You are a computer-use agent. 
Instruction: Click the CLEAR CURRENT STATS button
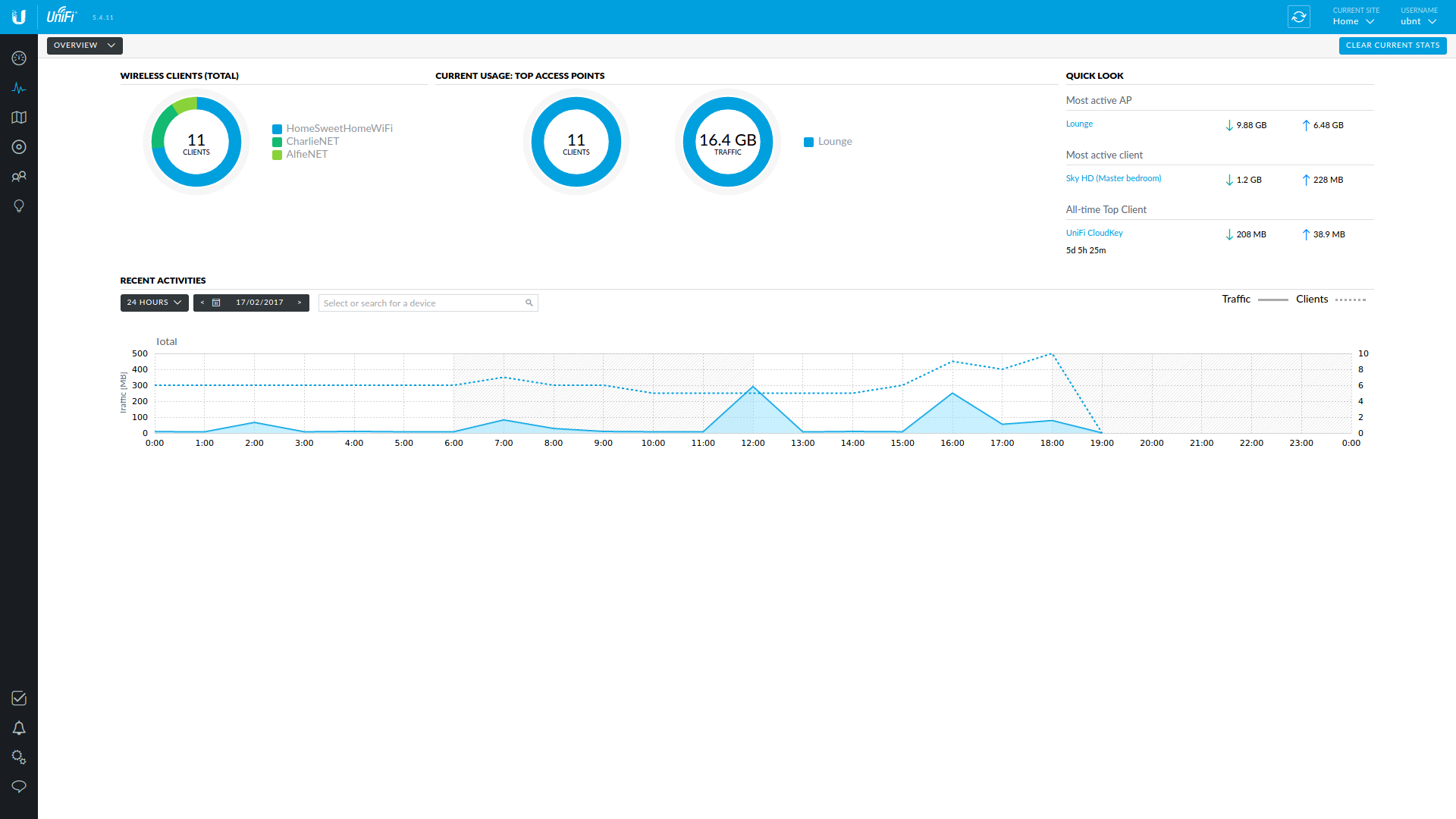click(1391, 45)
